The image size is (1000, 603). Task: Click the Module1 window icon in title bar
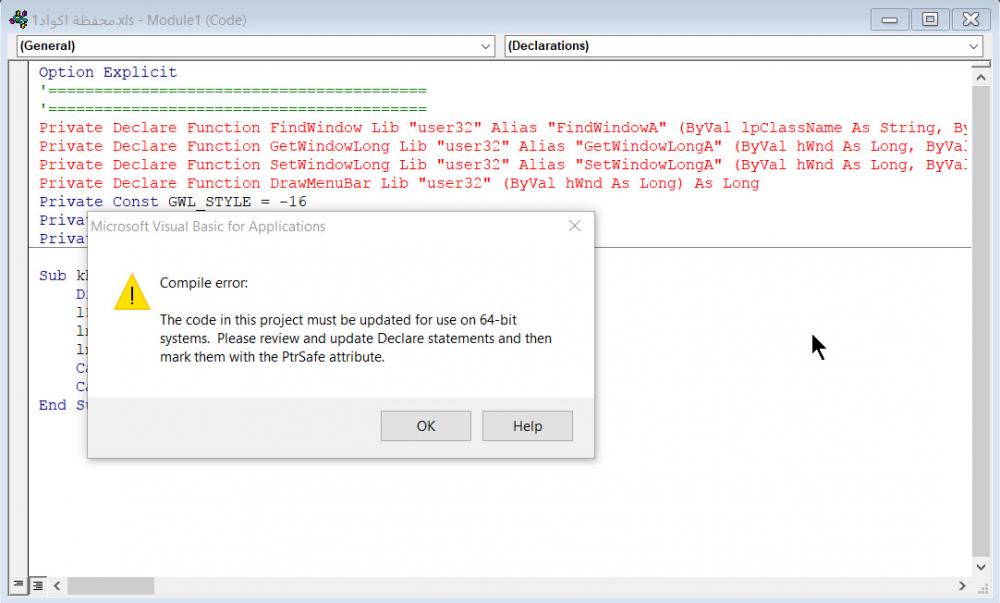[x=17, y=19]
